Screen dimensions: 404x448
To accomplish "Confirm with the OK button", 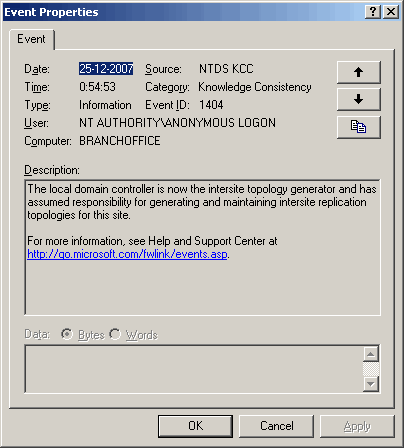I will click(x=195, y=426).
